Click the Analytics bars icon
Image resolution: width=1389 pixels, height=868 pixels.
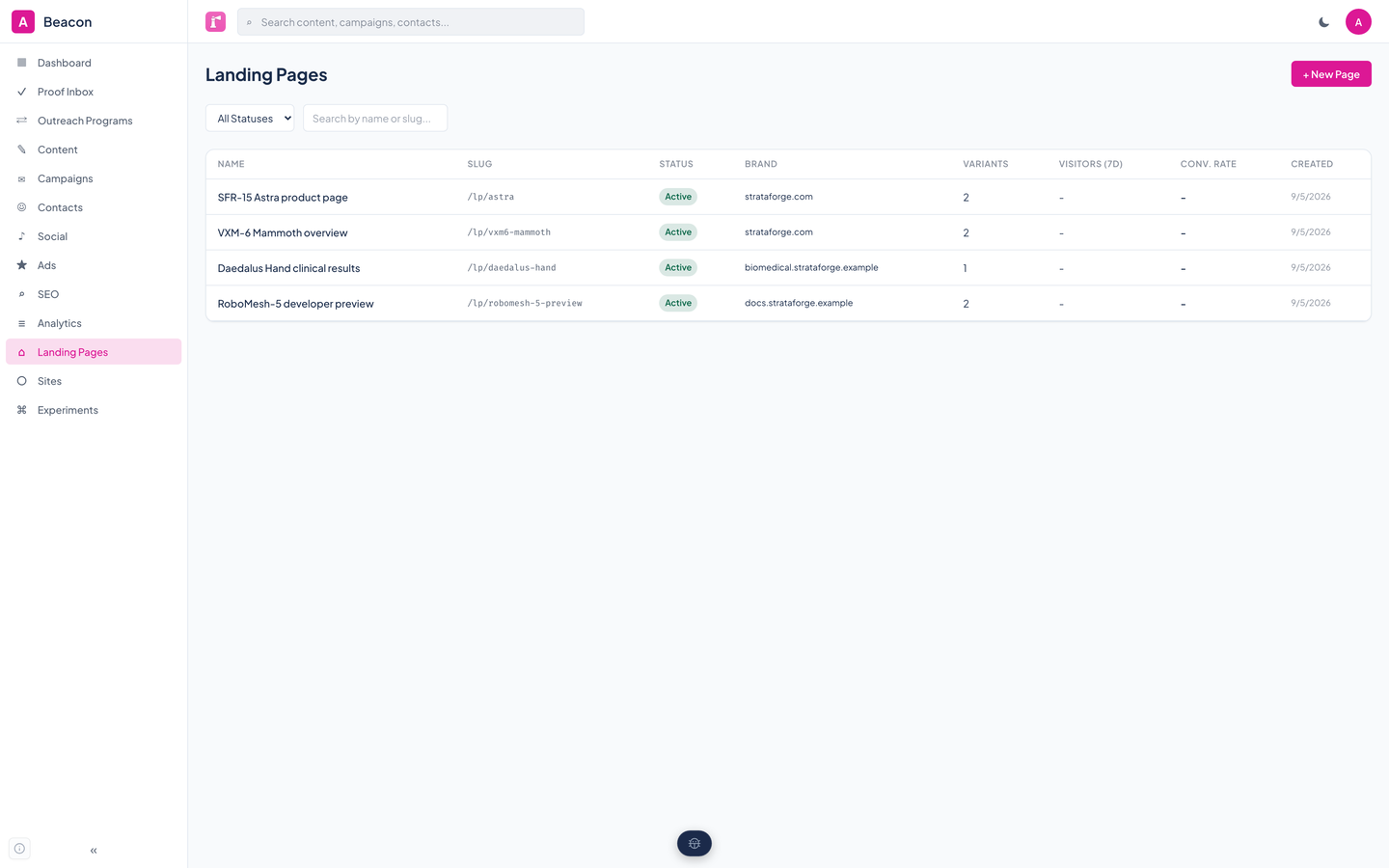coord(21,323)
